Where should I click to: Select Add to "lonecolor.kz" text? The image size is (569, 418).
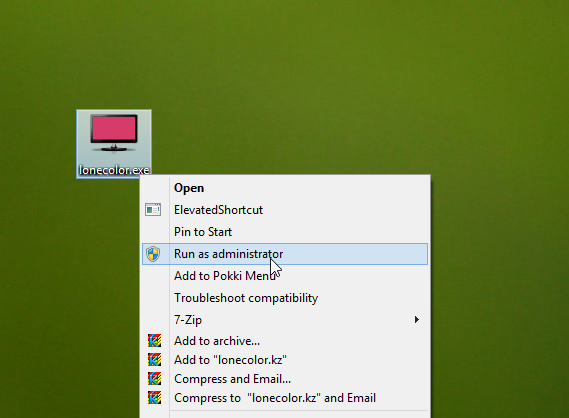(230, 360)
